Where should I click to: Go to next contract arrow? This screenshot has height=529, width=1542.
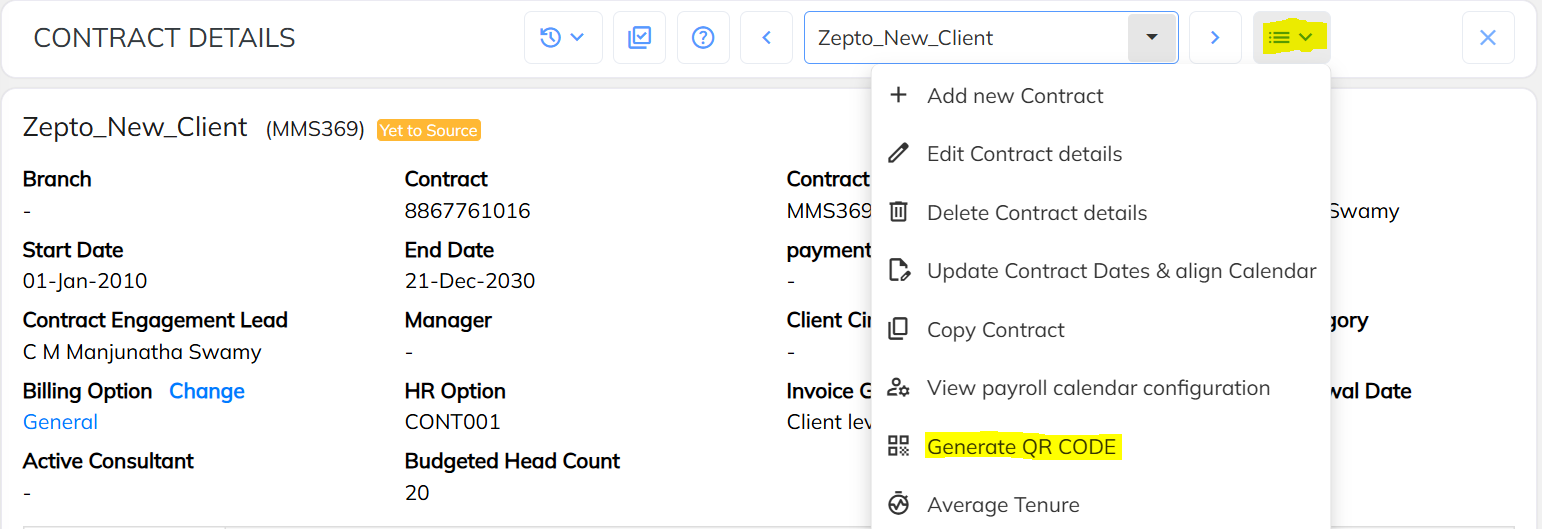click(x=1215, y=38)
